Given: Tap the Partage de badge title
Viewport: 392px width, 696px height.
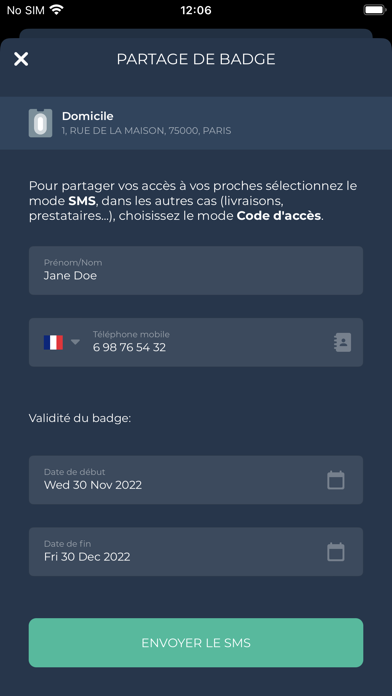Looking at the screenshot, I should 196,59.
